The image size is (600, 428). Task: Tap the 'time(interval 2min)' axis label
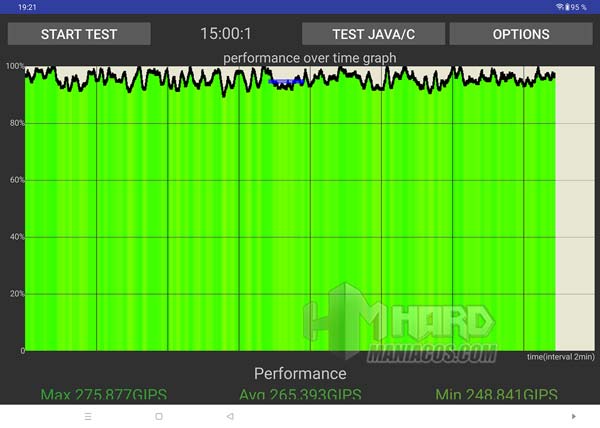click(560, 357)
